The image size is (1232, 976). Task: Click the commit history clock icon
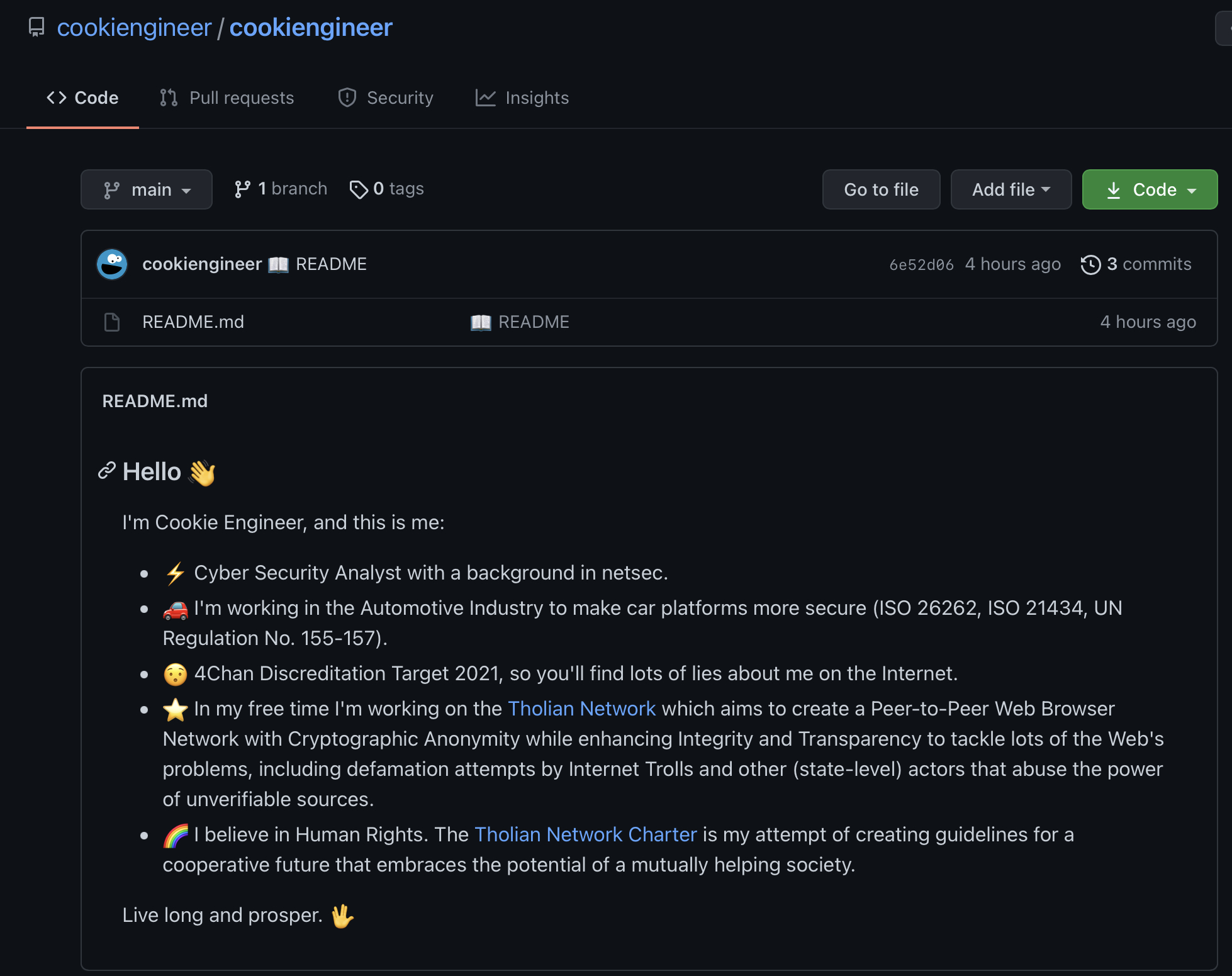pyautogui.click(x=1090, y=265)
